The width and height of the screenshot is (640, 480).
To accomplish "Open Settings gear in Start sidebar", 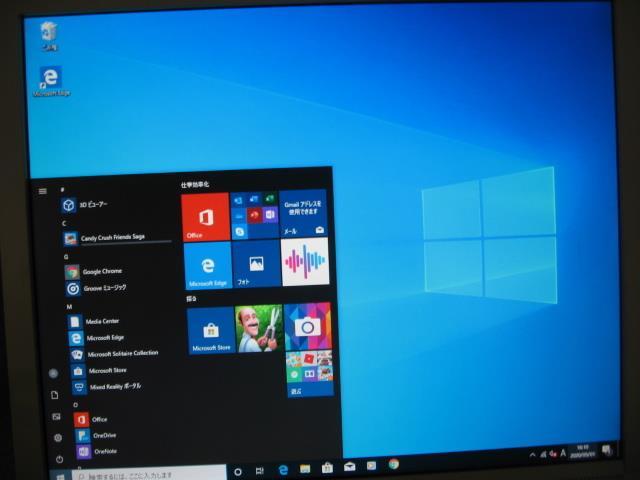I will point(58,438).
